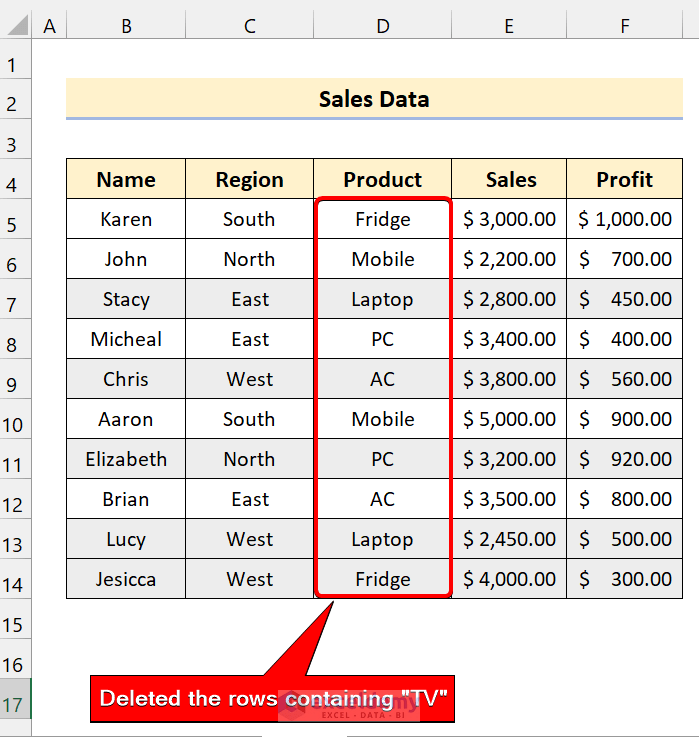Select column E header
The image size is (699, 737).
(509, 26)
